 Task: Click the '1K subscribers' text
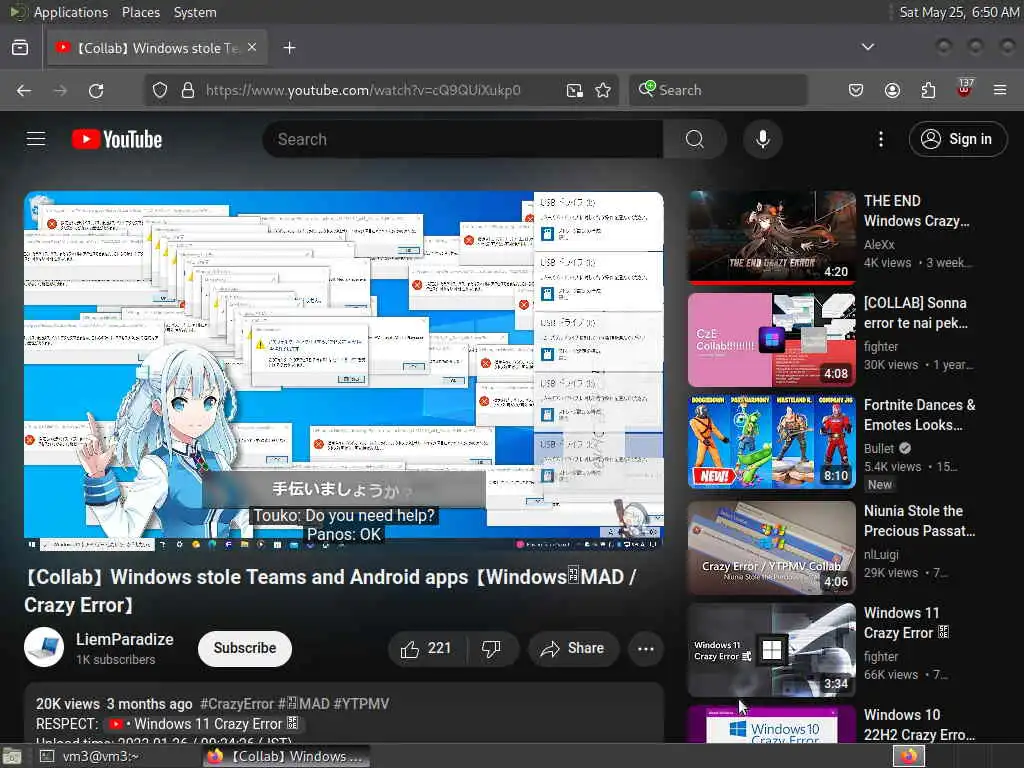click(x=116, y=660)
